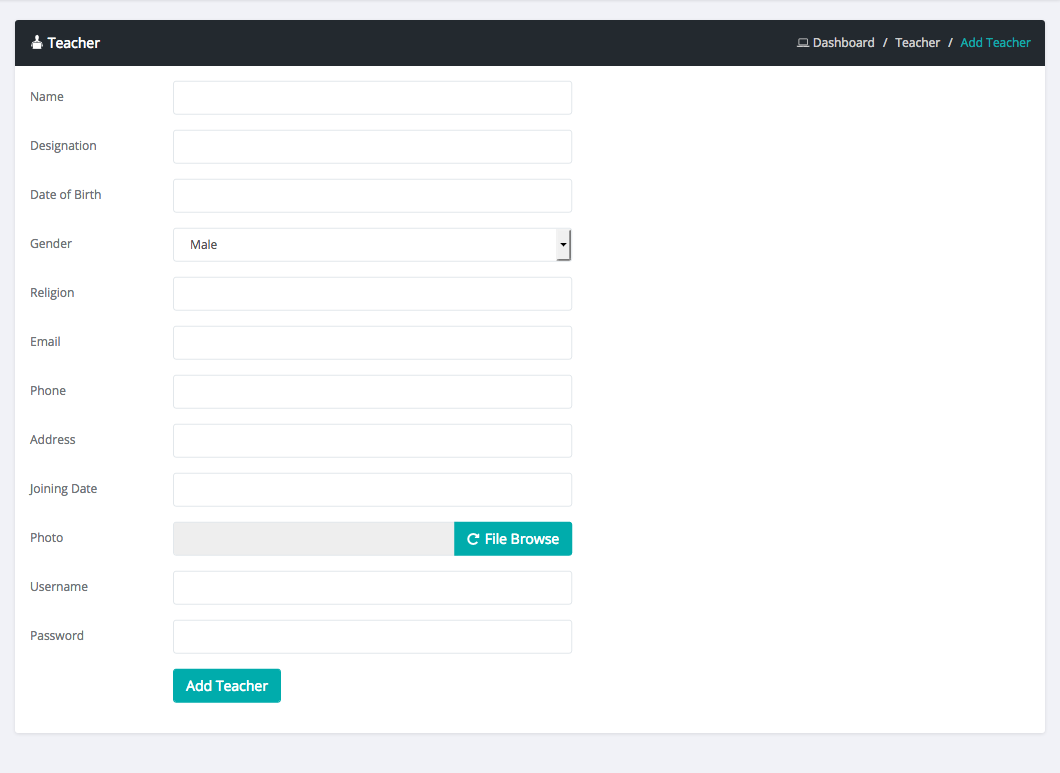Click the Password input field

click(x=372, y=637)
